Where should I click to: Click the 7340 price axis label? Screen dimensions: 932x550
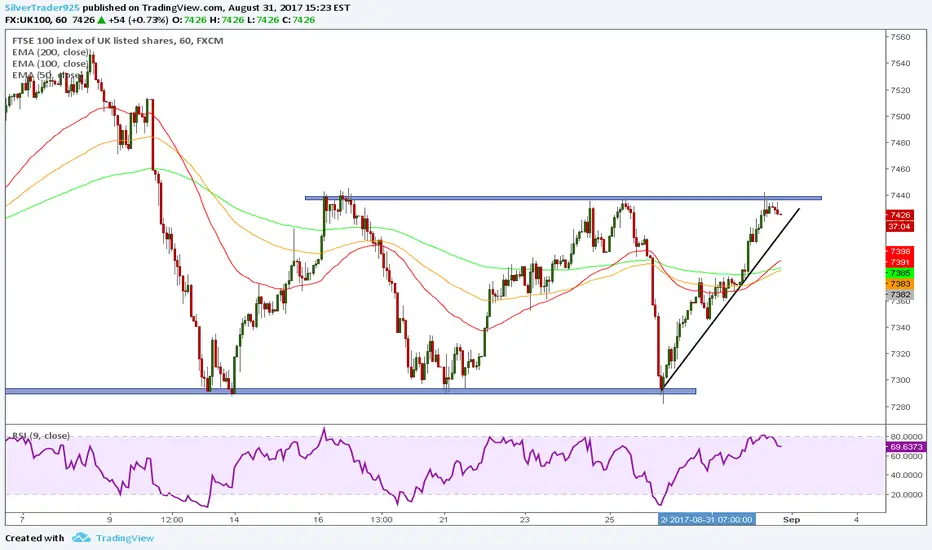pyautogui.click(x=900, y=328)
